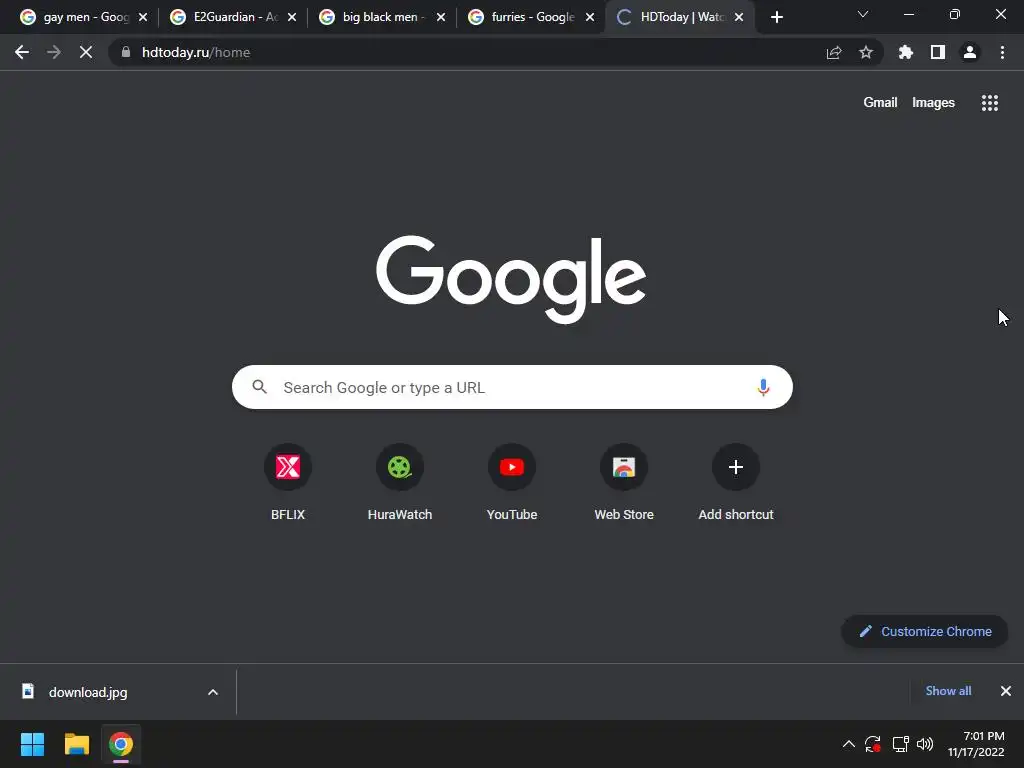Open the volume control in system tray
Image resolution: width=1024 pixels, height=768 pixels.
pyautogui.click(x=925, y=744)
